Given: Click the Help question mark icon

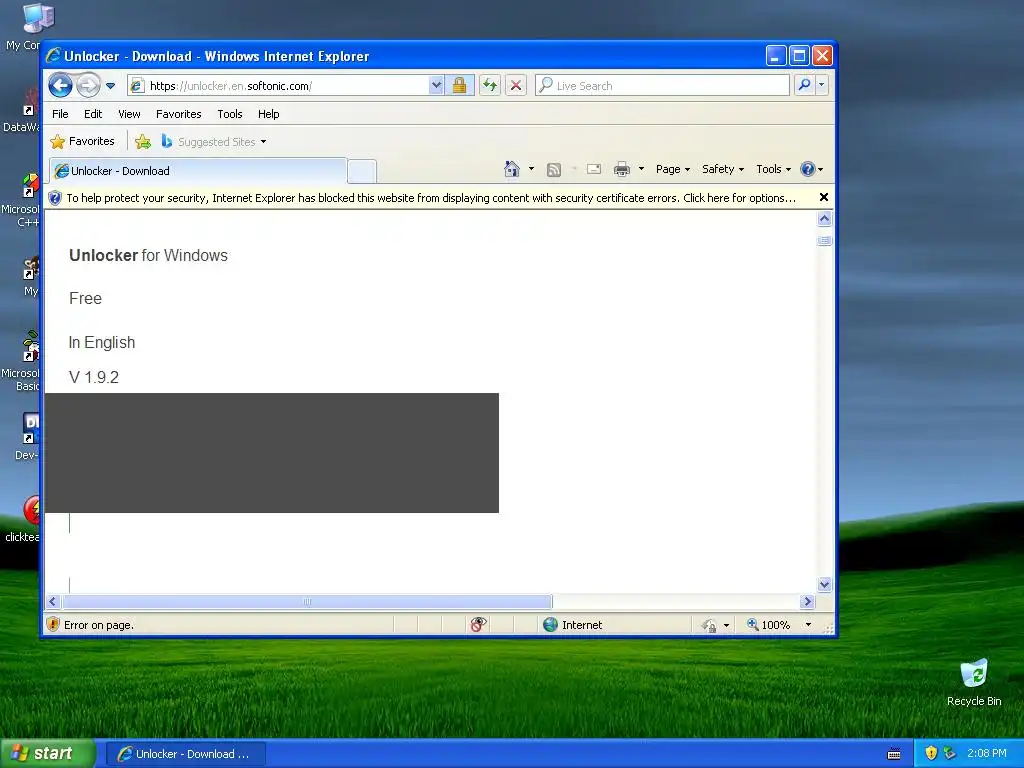Looking at the screenshot, I should 808,169.
